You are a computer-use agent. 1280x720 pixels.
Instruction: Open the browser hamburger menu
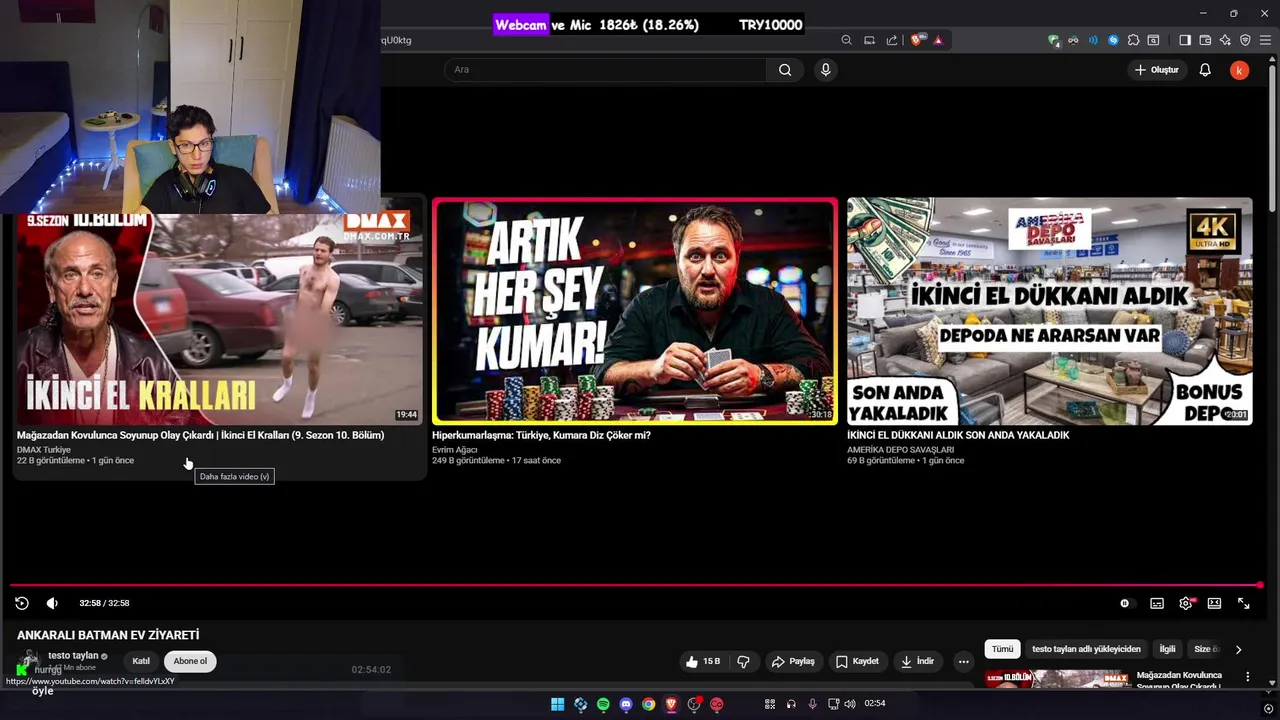pyautogui.click(x=1265, y=40)
